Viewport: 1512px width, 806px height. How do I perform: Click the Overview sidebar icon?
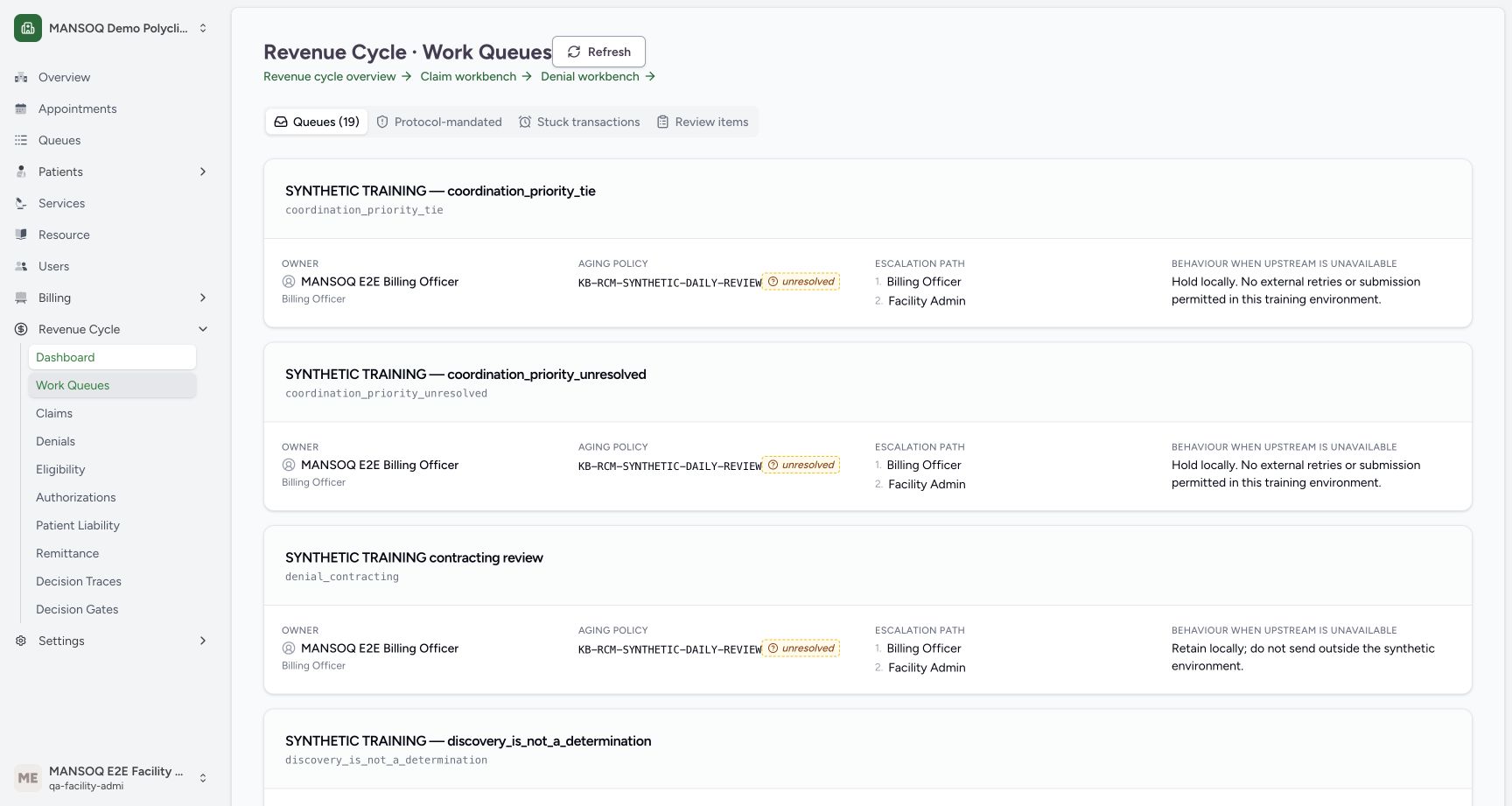(21, 77)
